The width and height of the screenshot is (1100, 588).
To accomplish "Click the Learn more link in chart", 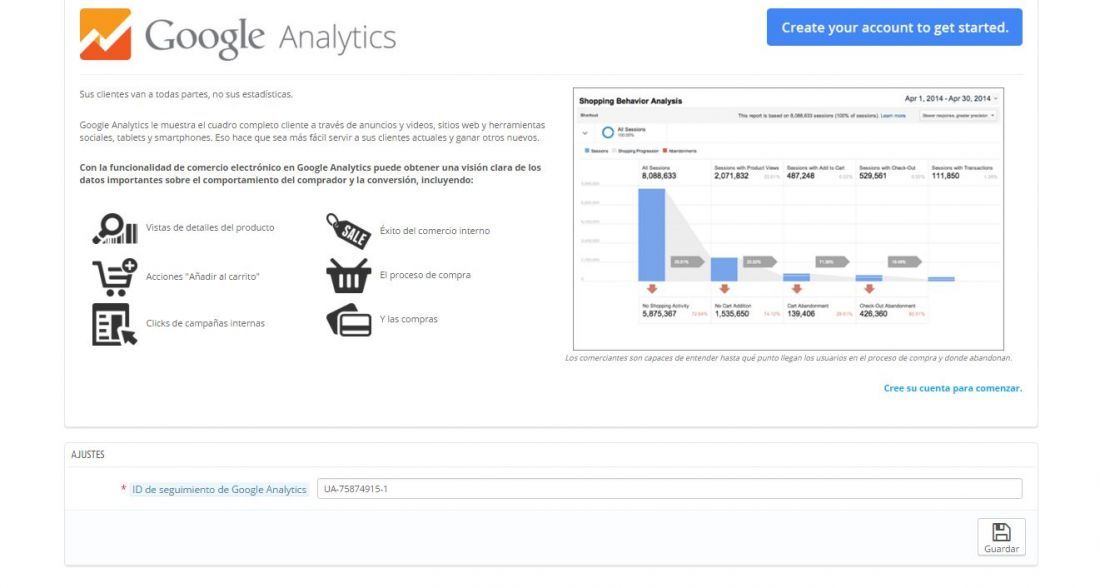I will click(893, 116).
